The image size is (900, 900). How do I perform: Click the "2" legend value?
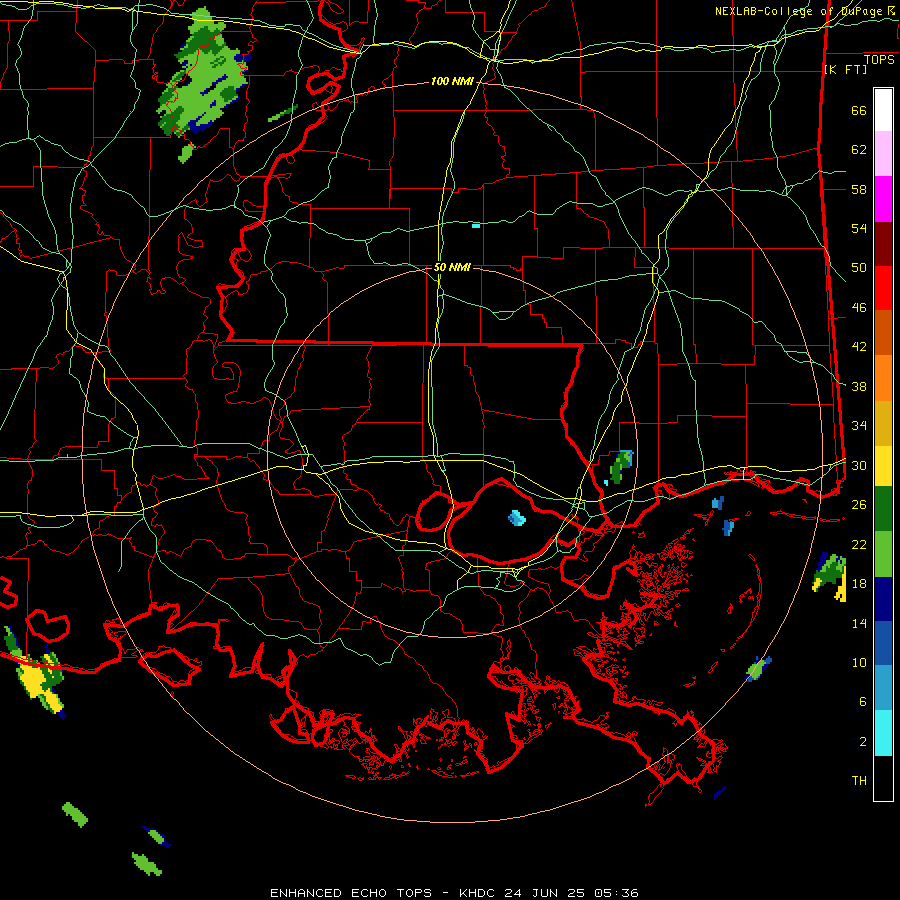click(863, 742)
